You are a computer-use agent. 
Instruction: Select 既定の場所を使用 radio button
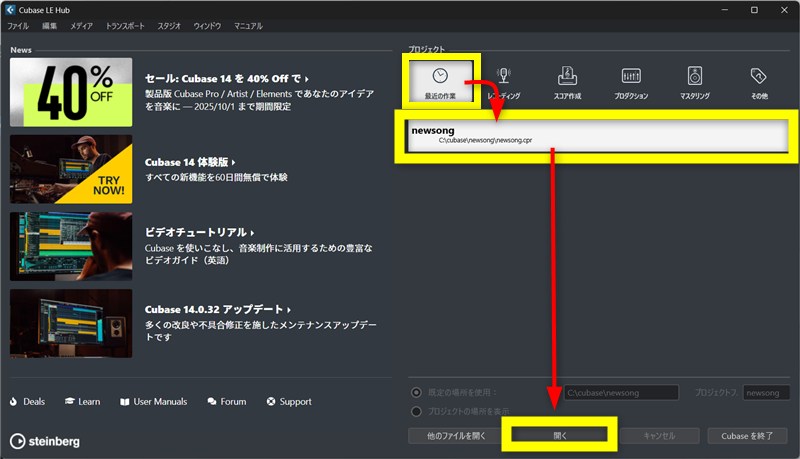tap(416, 392)
